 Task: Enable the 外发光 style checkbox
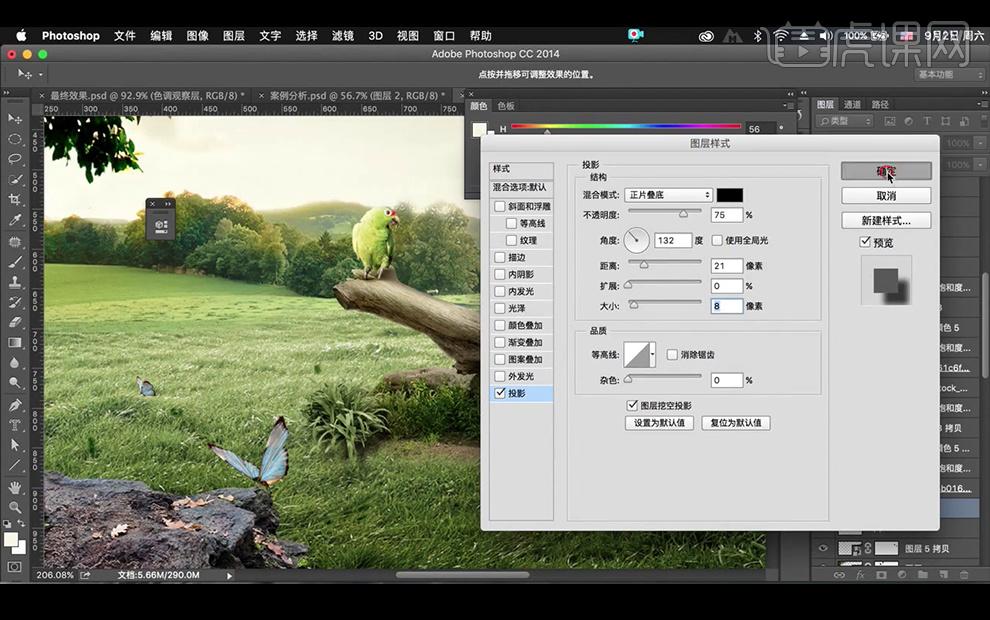click(x=500, y=376)
